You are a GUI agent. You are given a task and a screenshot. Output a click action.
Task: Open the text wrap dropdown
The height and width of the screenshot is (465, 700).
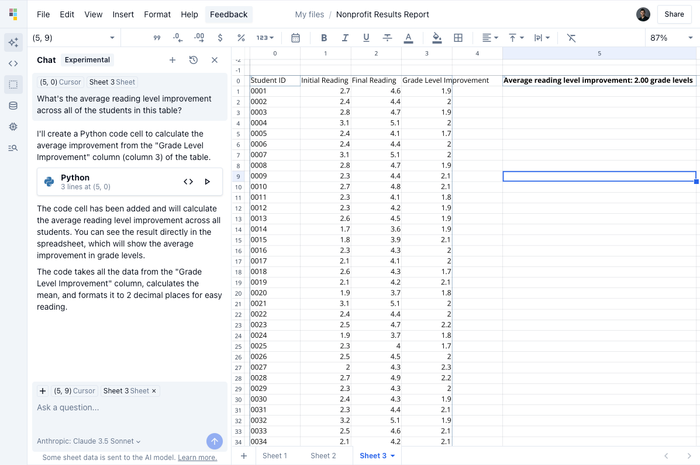[542, 38]
